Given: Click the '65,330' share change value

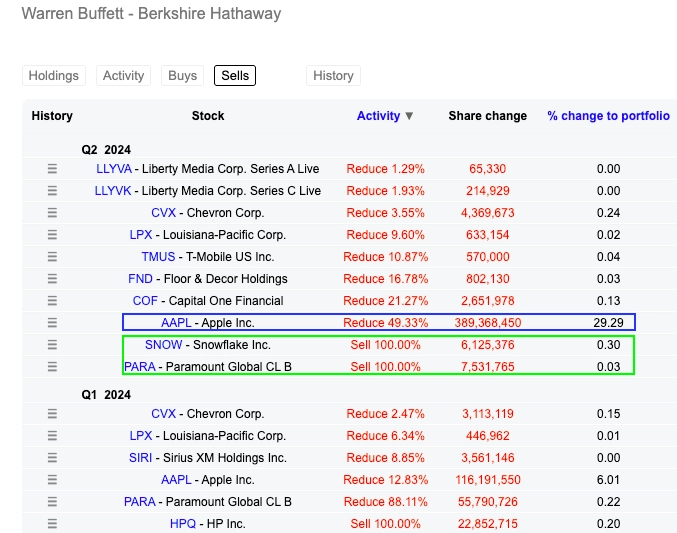Looking at the screenshot, I should coord(487,168).
